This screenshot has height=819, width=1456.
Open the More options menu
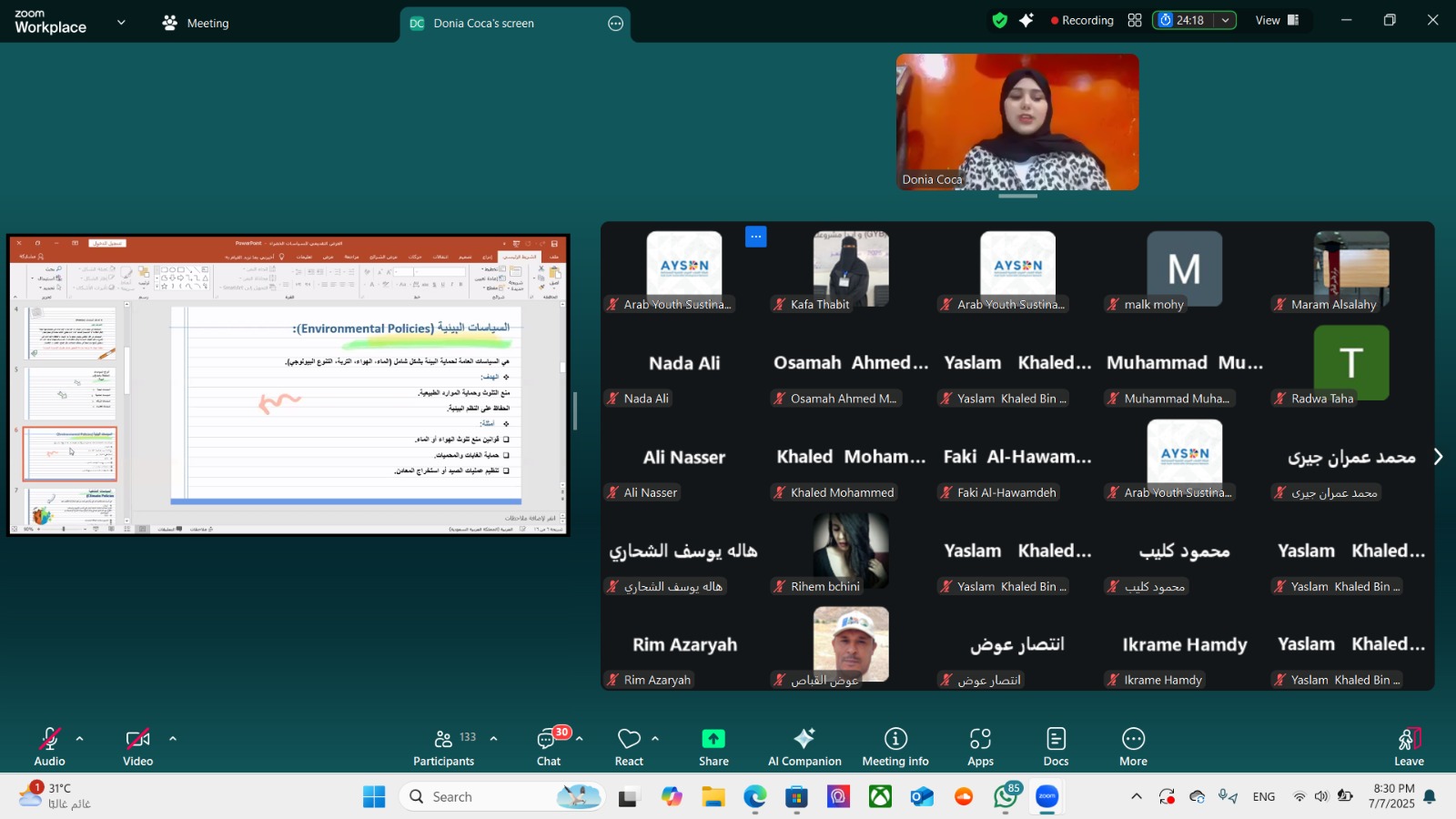1133,746
